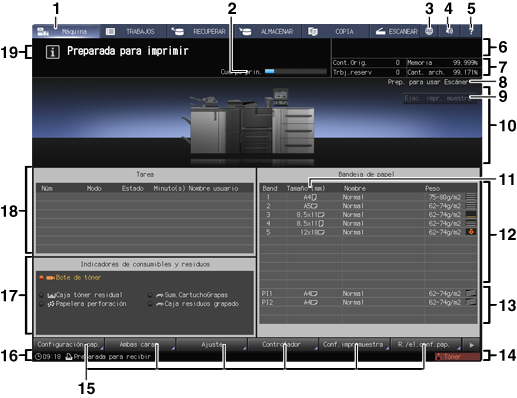Click the globe language icon
Screen dimensions: 517x398
pyautogui.click(x=429, y=31)
